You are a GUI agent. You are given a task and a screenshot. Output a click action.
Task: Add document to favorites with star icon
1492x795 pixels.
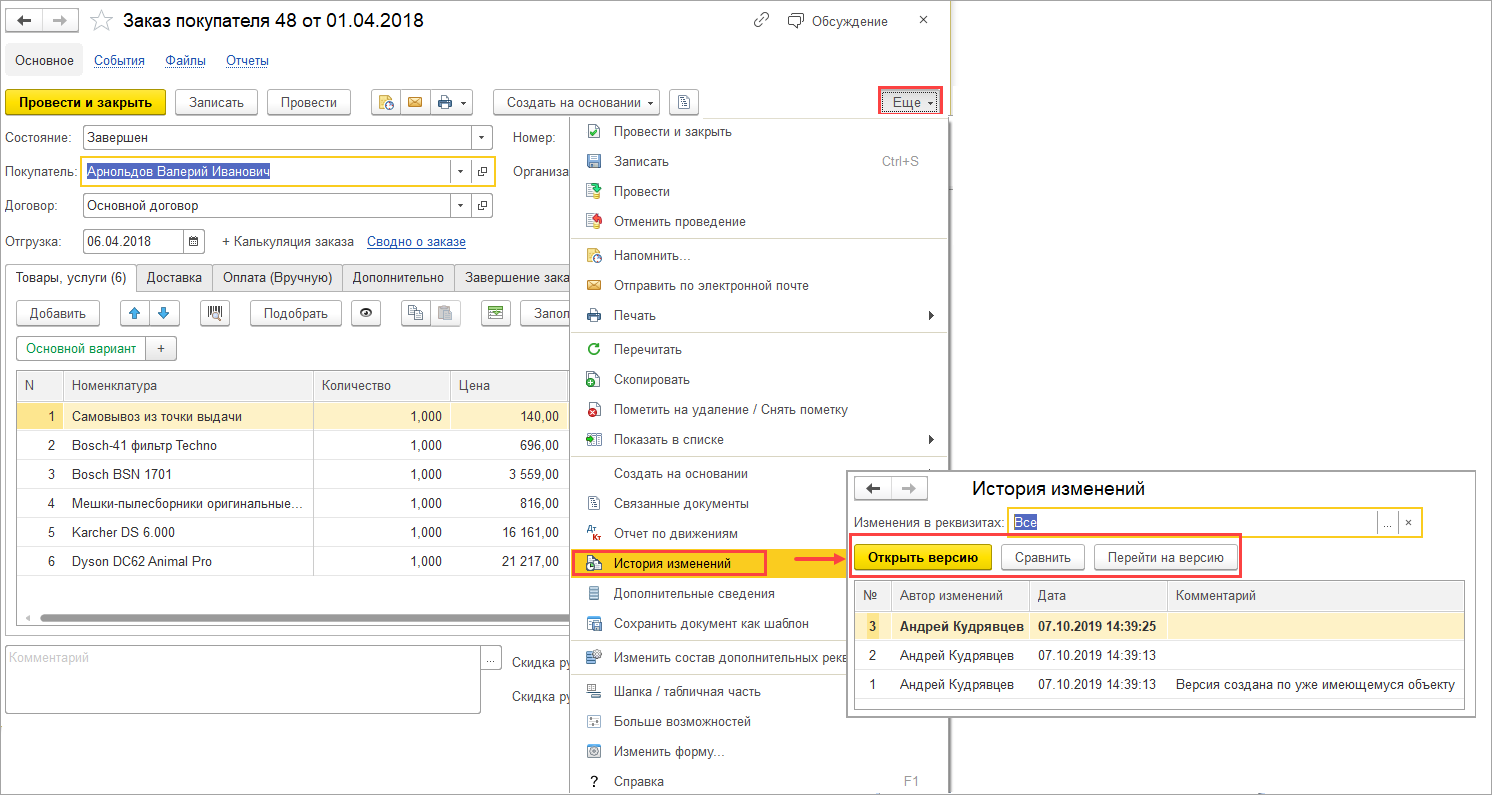click(101, 20)
